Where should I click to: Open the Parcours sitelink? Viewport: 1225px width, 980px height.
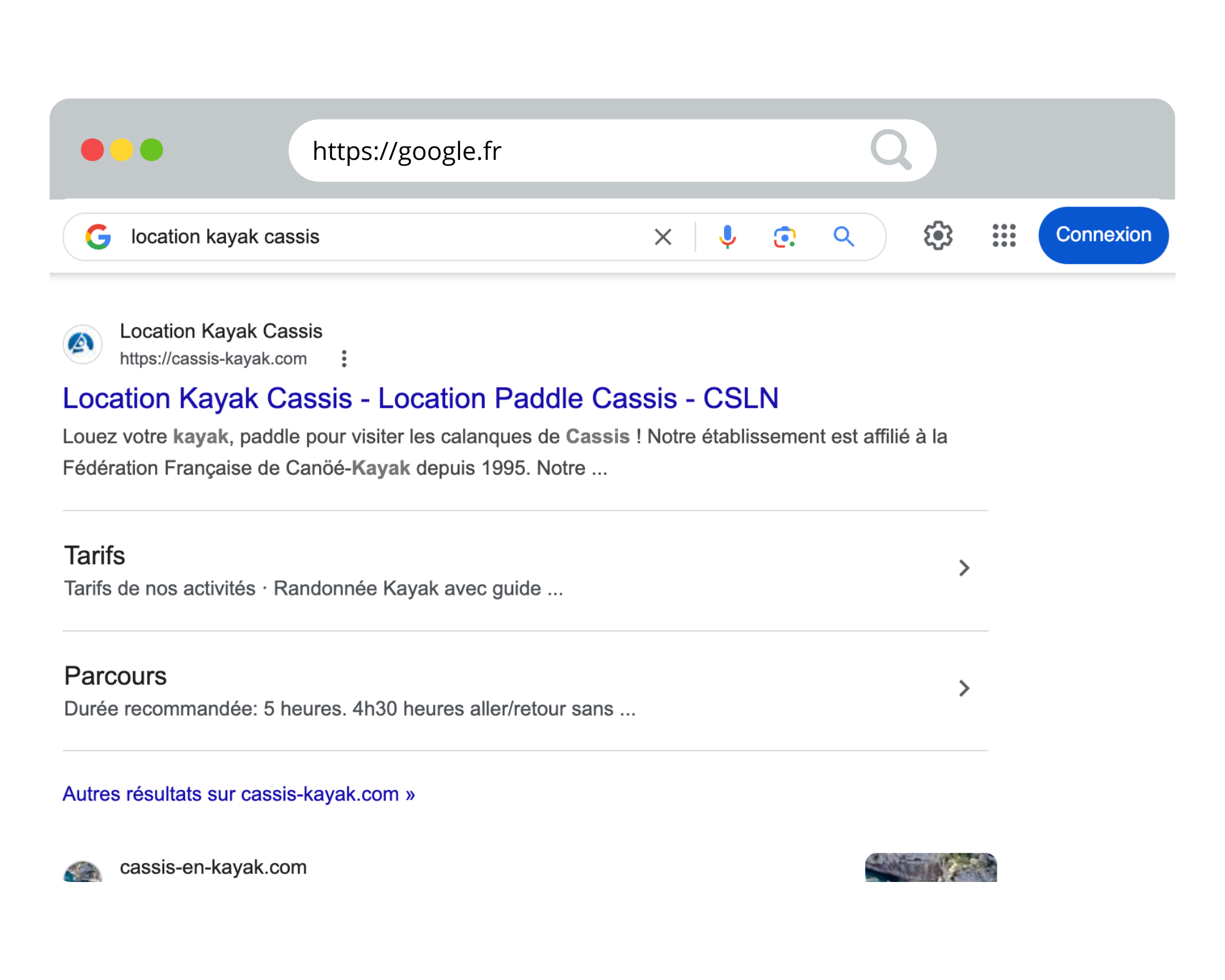526,691
